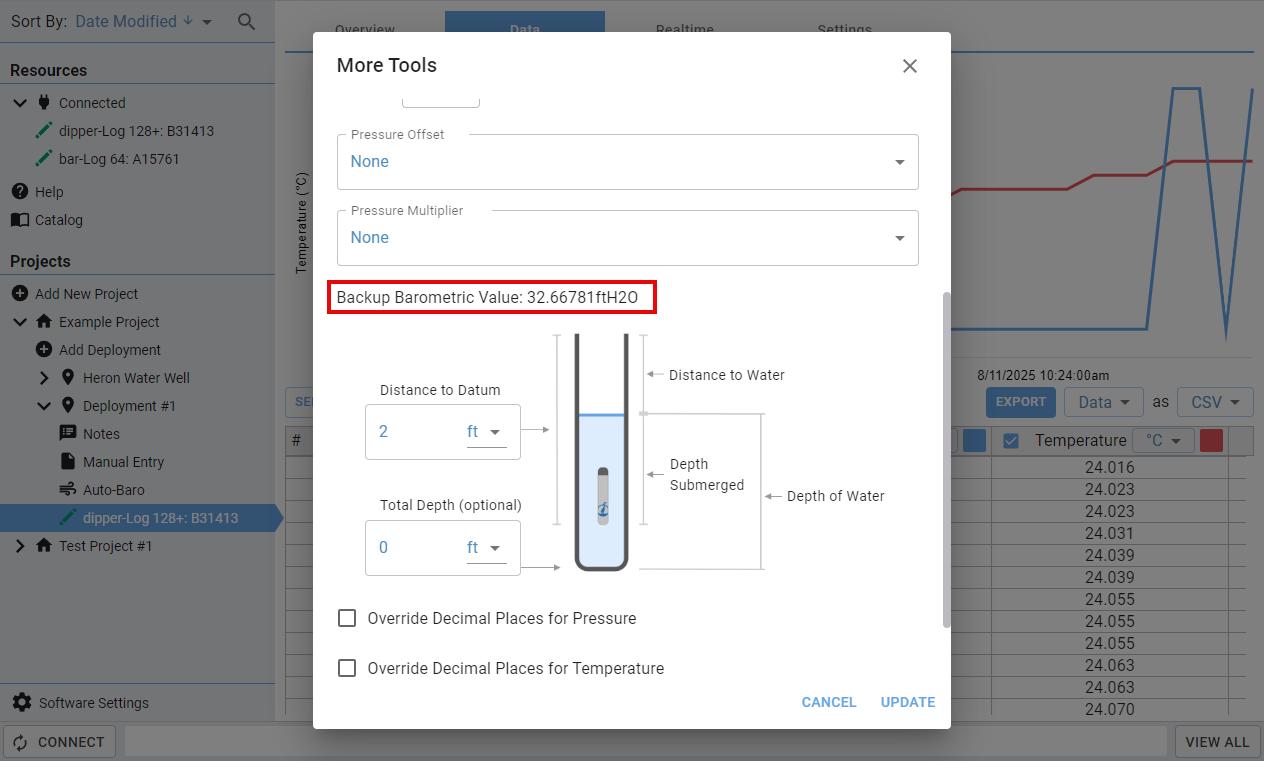The image size is (1264, 761).
Task: Click the Software Settings gear icon
Action: (x=21, y=703)
